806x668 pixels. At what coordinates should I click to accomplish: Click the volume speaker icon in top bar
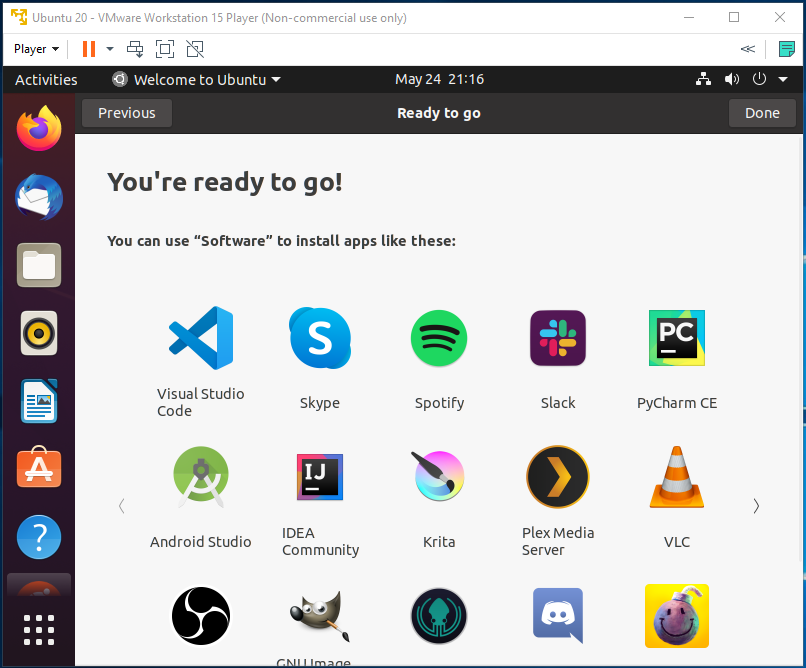731,79
